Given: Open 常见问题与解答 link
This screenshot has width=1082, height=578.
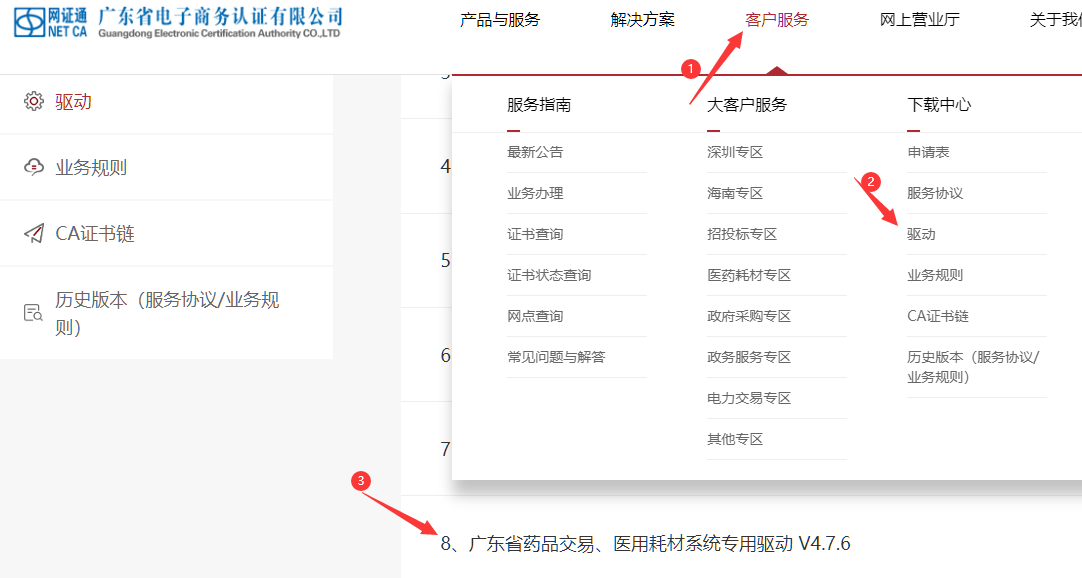Looking at the screenshot, I should pos(556,357).
